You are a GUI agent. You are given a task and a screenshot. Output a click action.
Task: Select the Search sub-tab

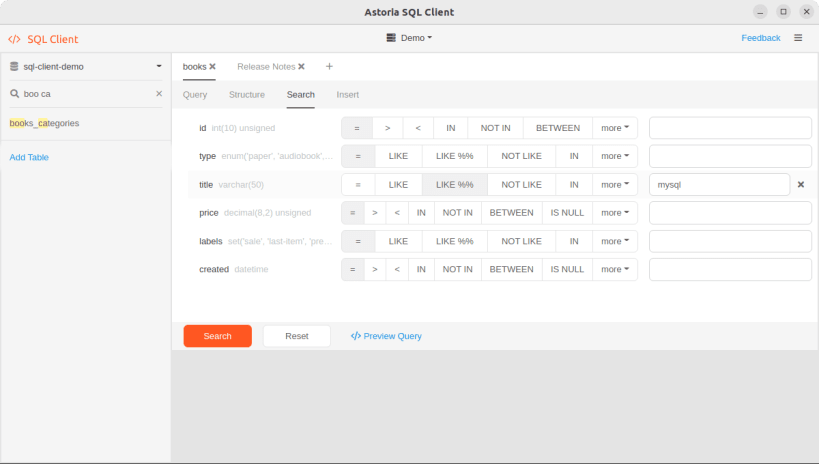click(300, 95)
